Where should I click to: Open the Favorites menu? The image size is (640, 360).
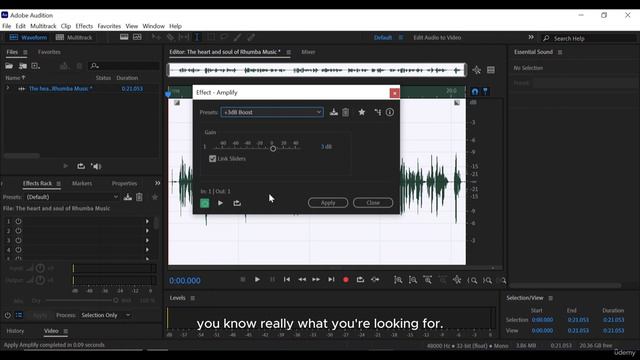[x=109, y=26]
